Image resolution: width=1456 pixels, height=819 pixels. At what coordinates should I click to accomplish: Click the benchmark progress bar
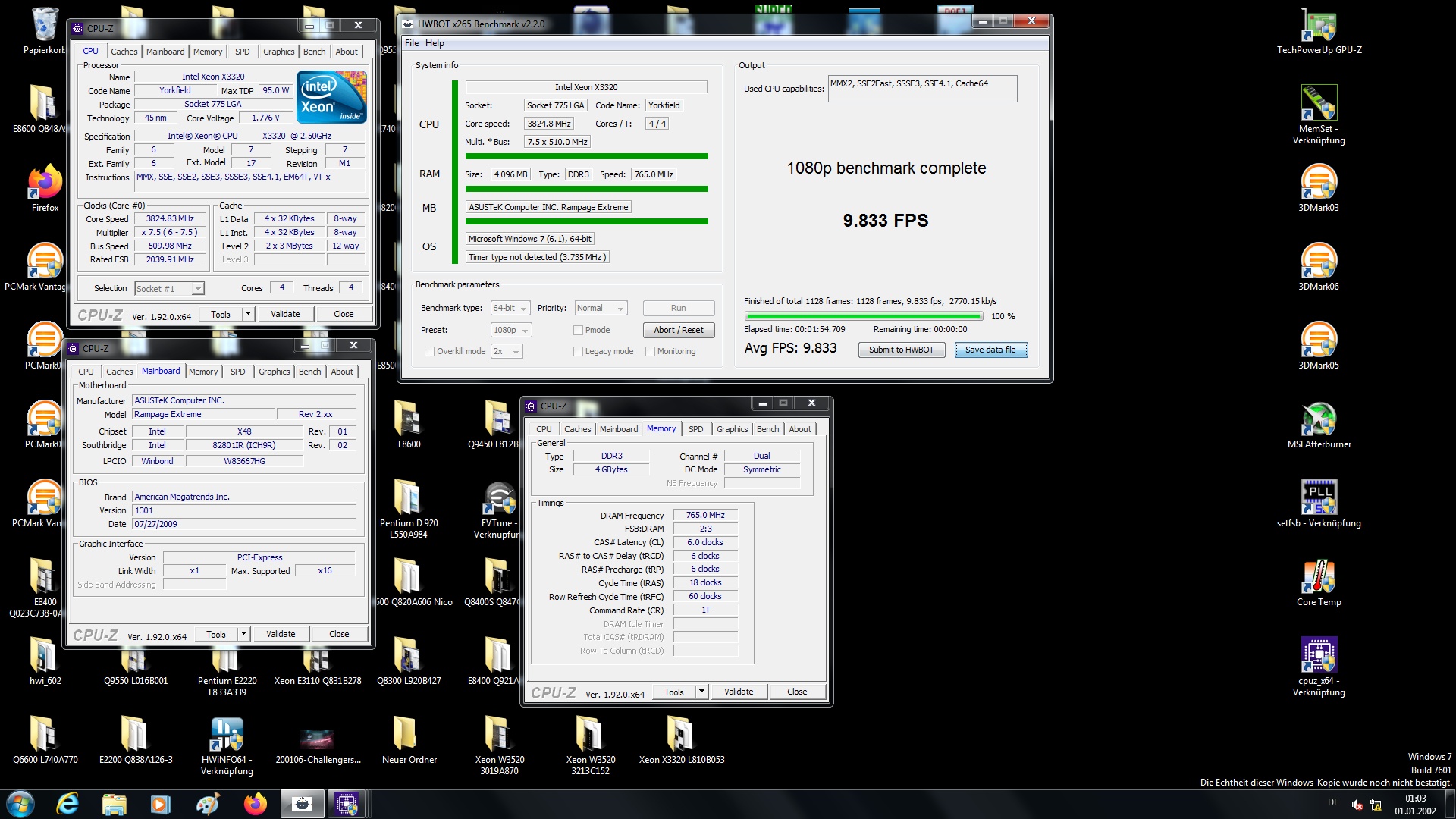point(864,317)
